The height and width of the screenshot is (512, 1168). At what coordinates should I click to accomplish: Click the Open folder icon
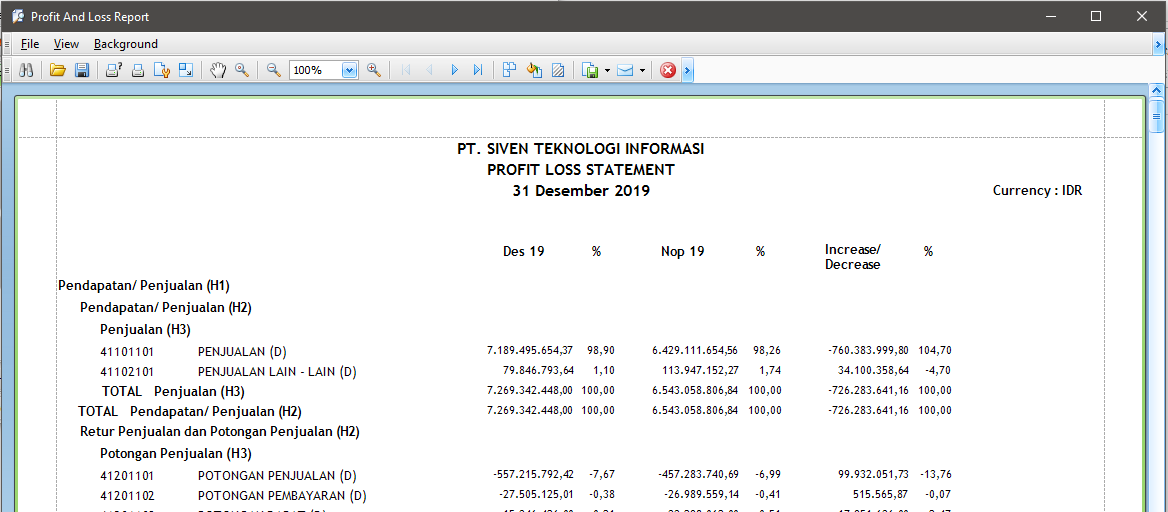pyautogui.click(x=57, y=70)
